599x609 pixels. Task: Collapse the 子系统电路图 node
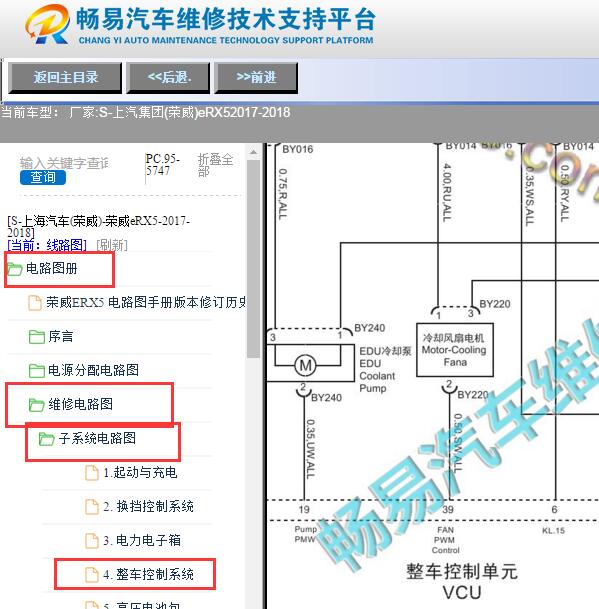(x=97, y=438)
